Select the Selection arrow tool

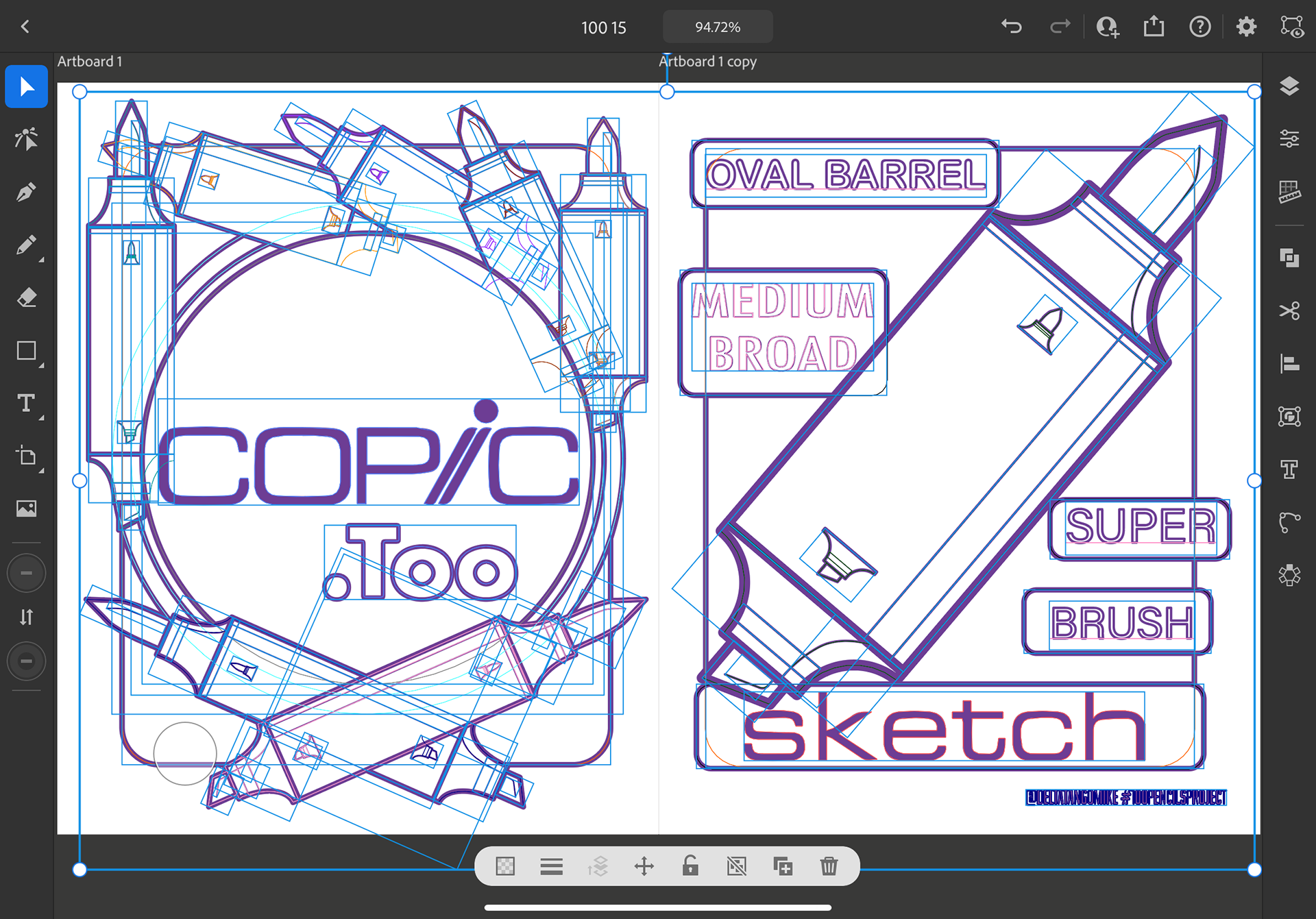[x=26, y=87]
